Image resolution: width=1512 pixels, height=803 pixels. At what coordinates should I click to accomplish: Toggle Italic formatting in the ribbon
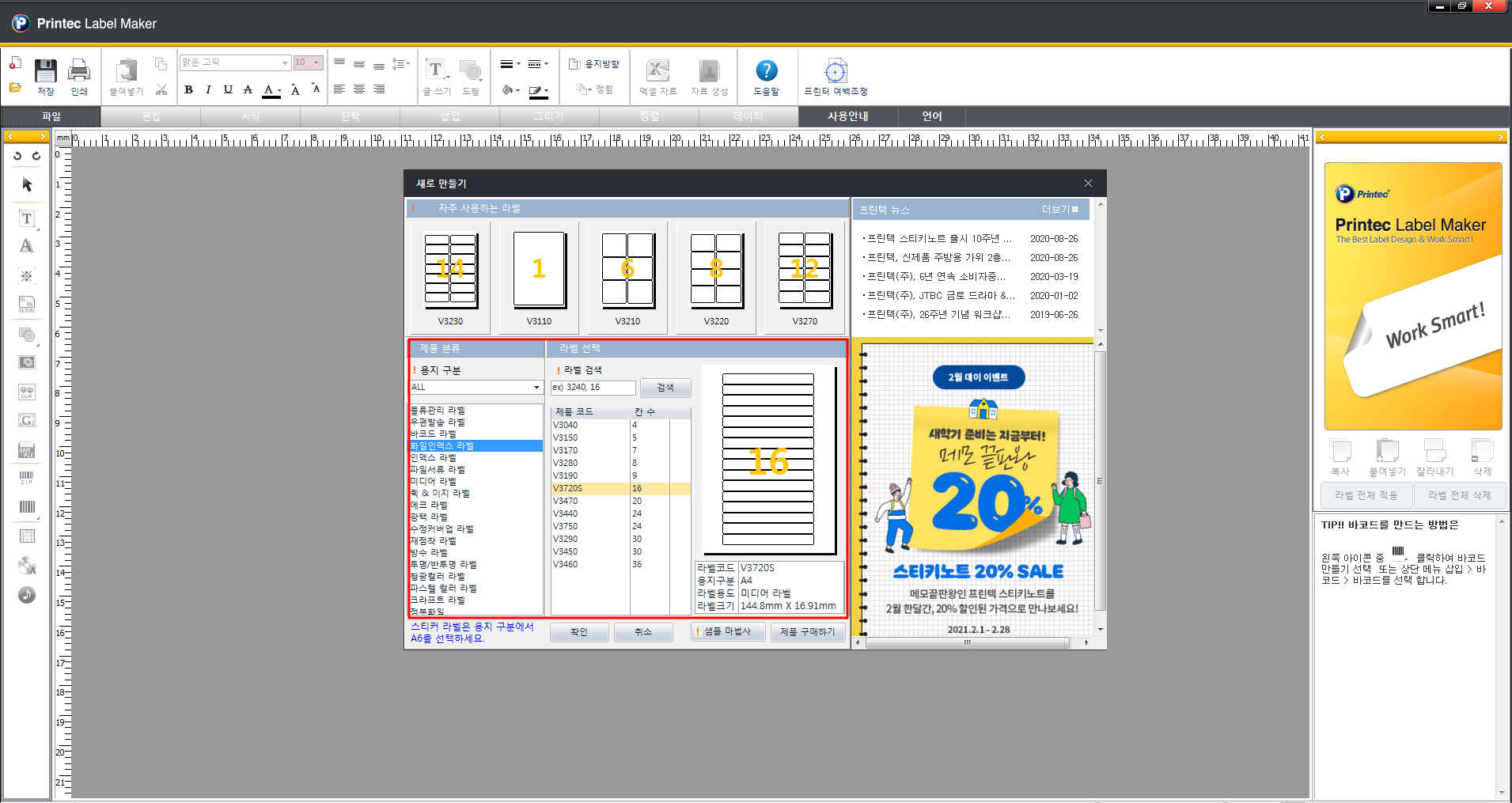pyautogui.click(x=208, y=89)
